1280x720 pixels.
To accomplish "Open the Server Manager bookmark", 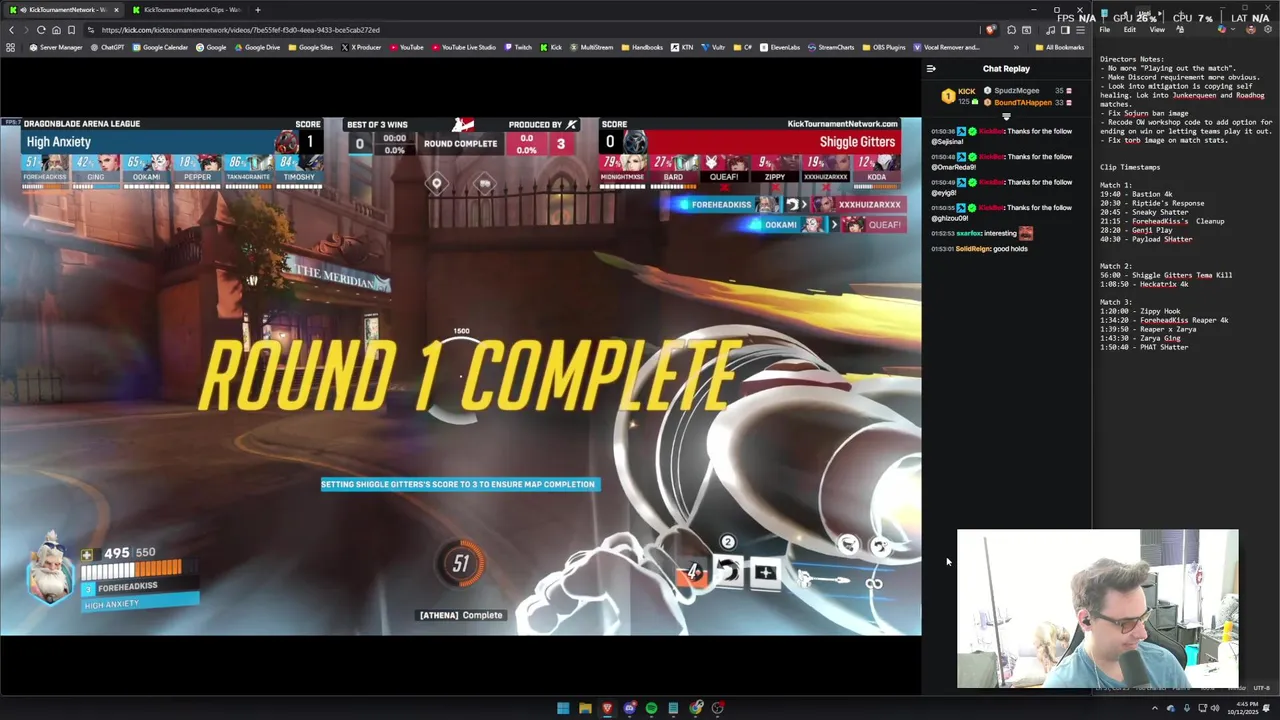I will [56, 47].
